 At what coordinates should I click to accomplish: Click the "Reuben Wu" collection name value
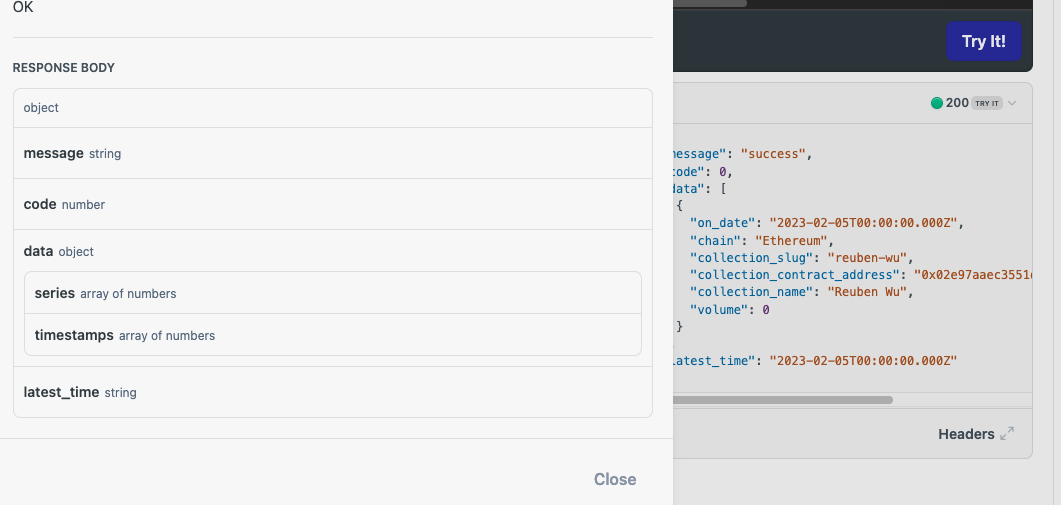[867, 292]
